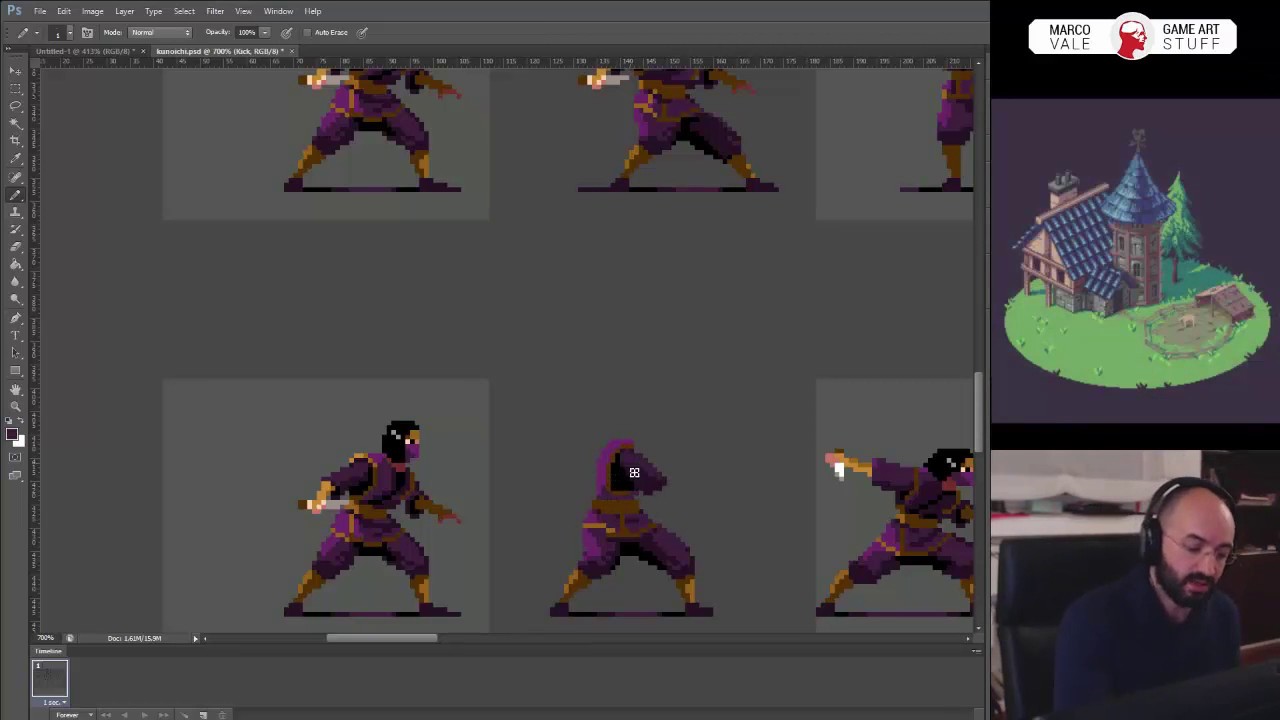Select the Hand tool
1280x720 pixels.
pyautogui.click(x=15, y=389)
